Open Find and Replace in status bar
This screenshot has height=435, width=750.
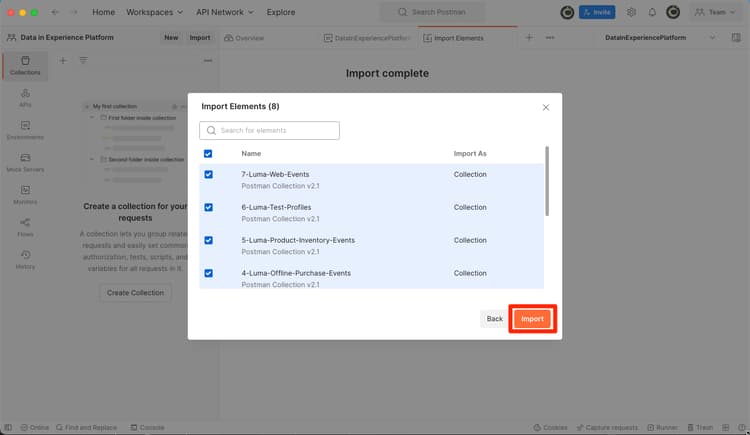[x=87, y=427]
